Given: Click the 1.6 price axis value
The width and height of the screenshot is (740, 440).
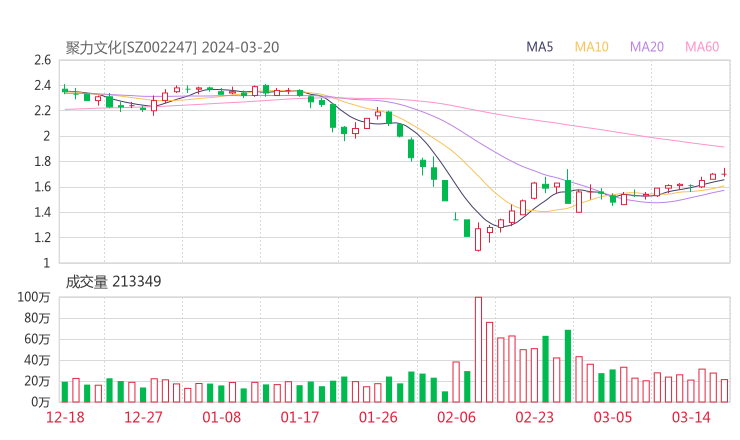Looking at the screenshot, I should point(42,187).
